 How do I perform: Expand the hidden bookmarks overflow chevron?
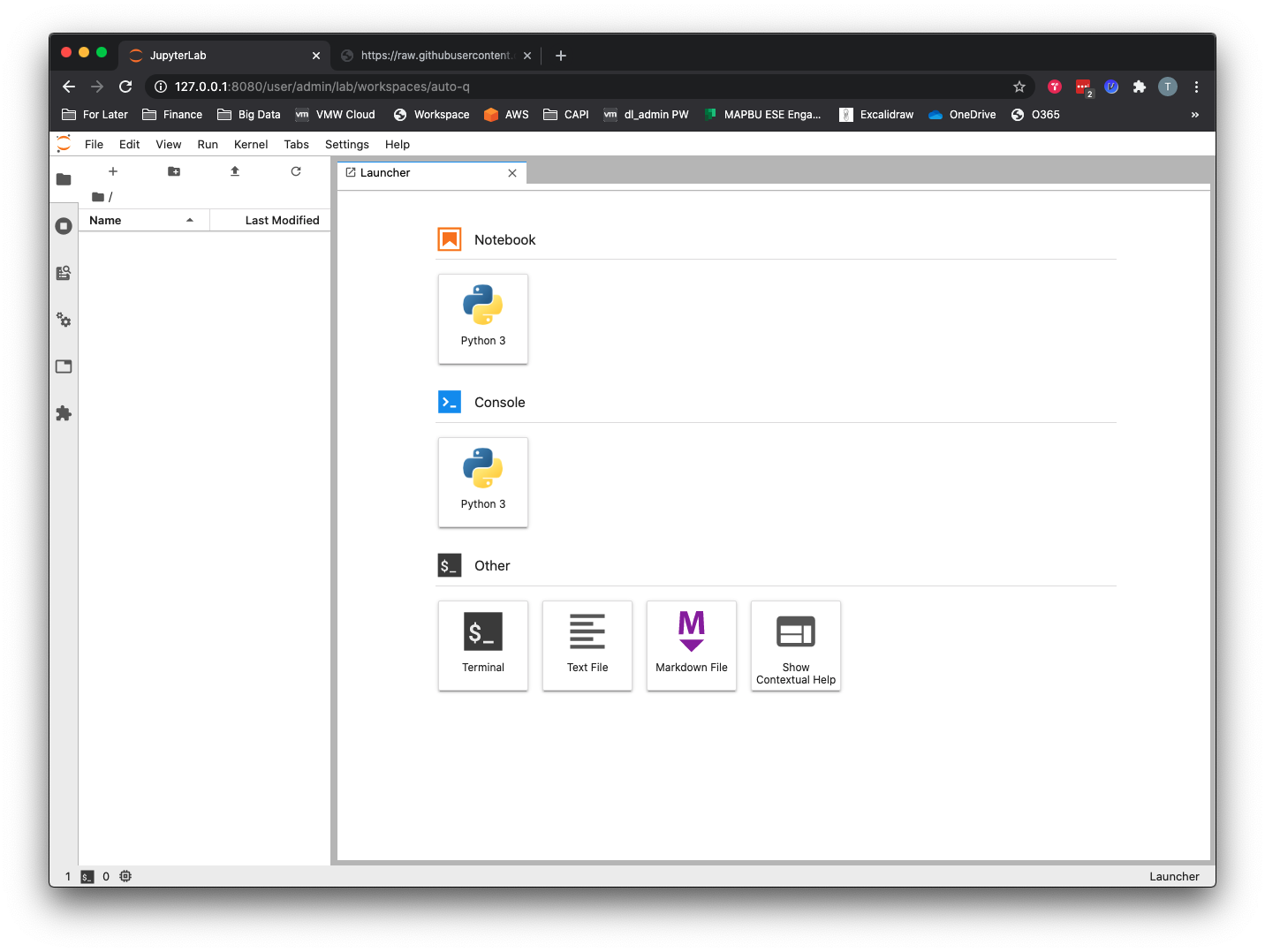click(1195, 115)
